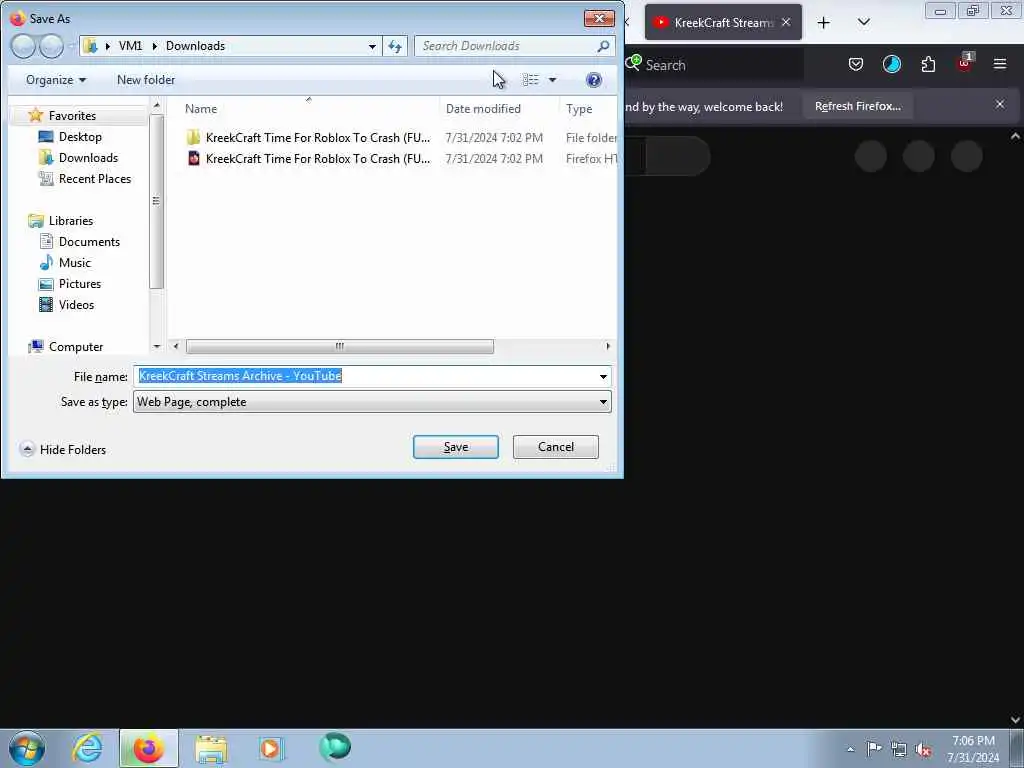Collapse the dialog with Hide Folders

click(x=63, y=449)
